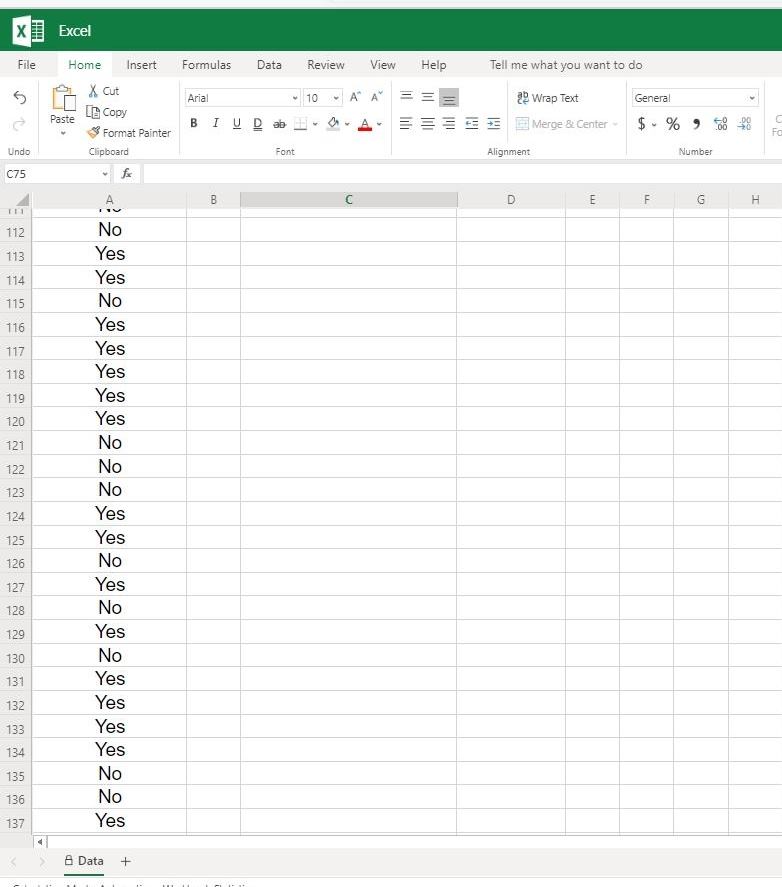Toggle underline formatting
This screenshot has height=887, width=782.
coord(237,123)
